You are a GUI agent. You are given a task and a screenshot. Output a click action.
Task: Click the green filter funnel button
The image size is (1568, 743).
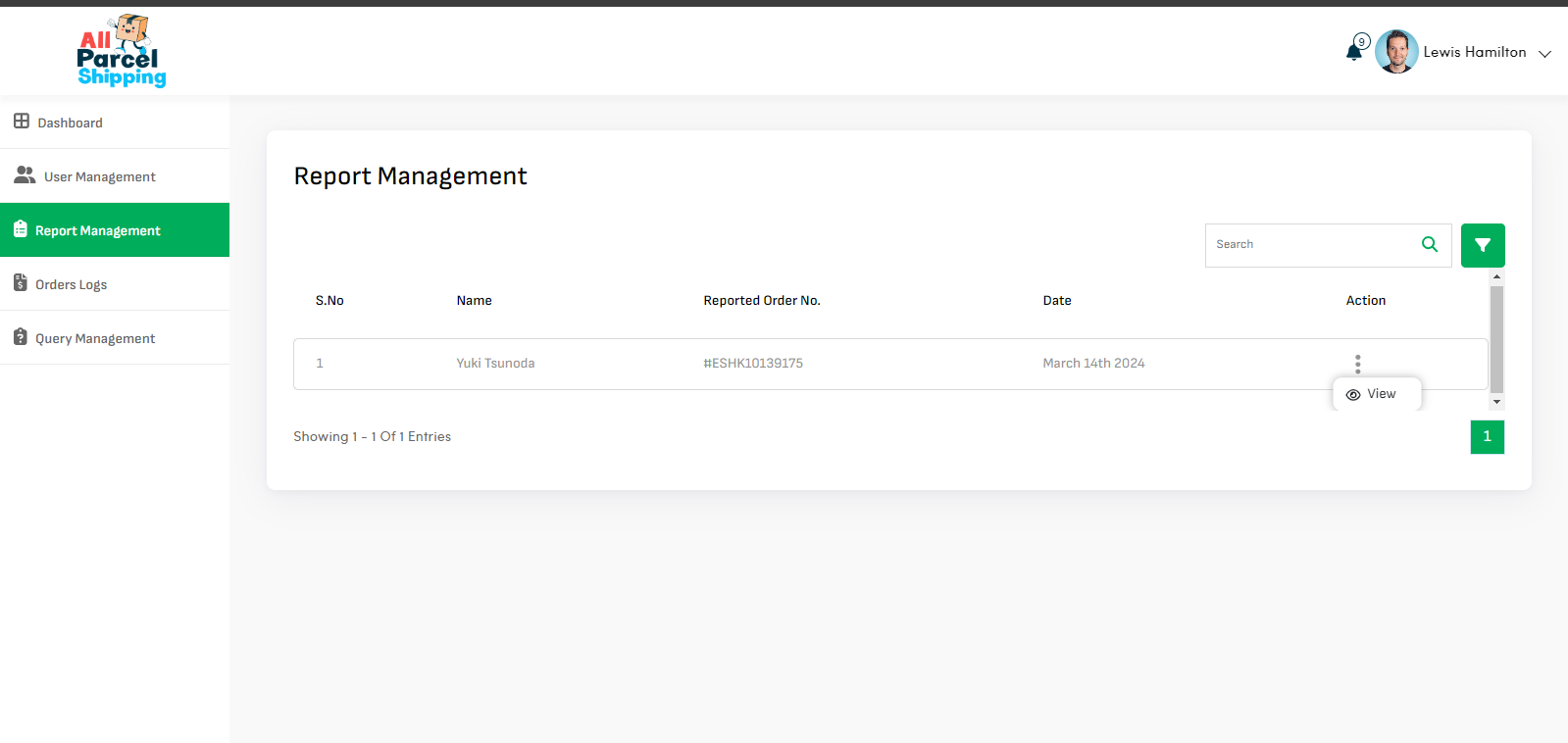coord(1482,245)
